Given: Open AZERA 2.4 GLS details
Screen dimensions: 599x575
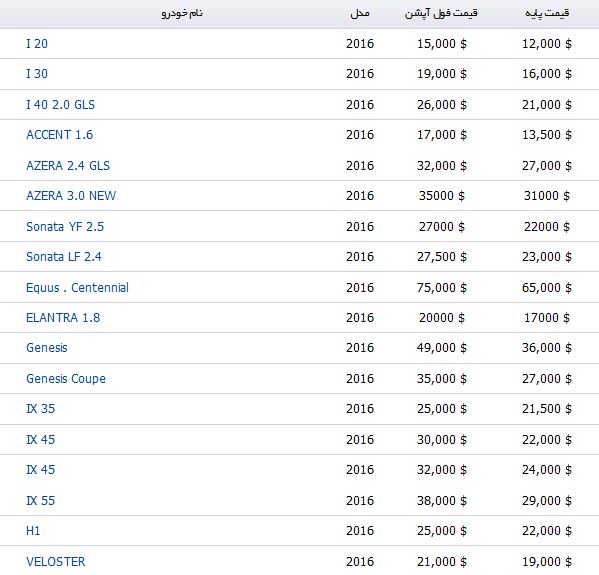Looking at the screenshot, I should [68, 165].
